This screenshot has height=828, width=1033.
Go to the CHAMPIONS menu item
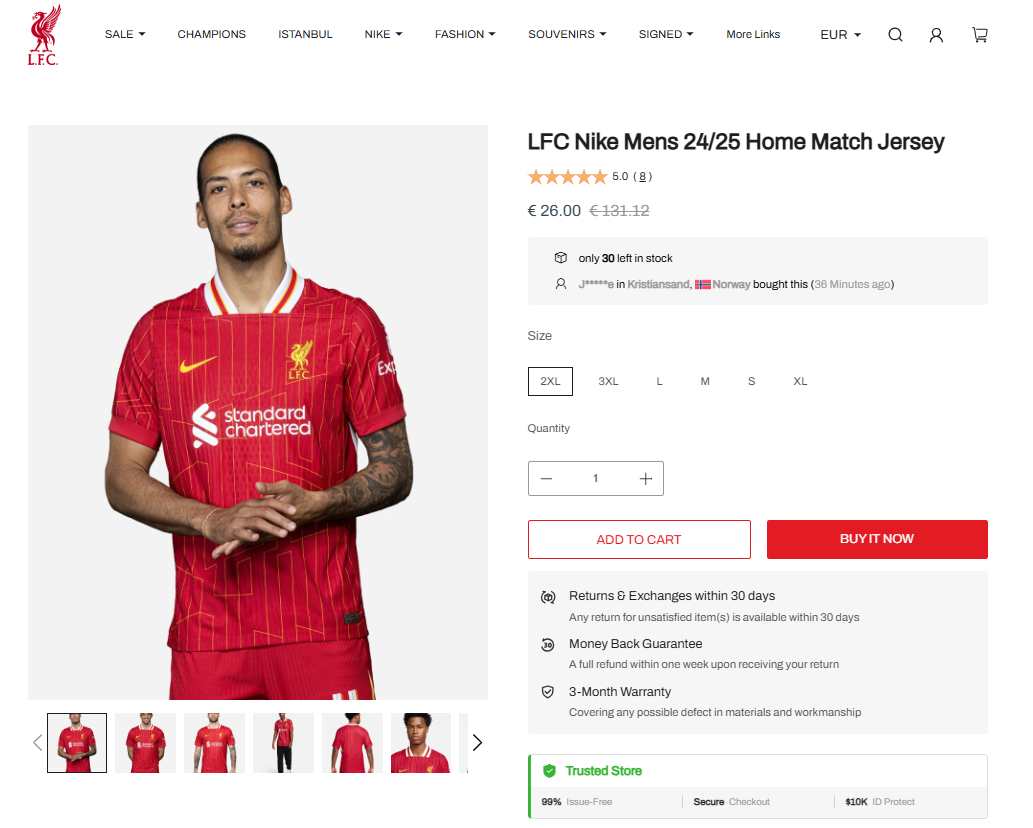point(211,34)
